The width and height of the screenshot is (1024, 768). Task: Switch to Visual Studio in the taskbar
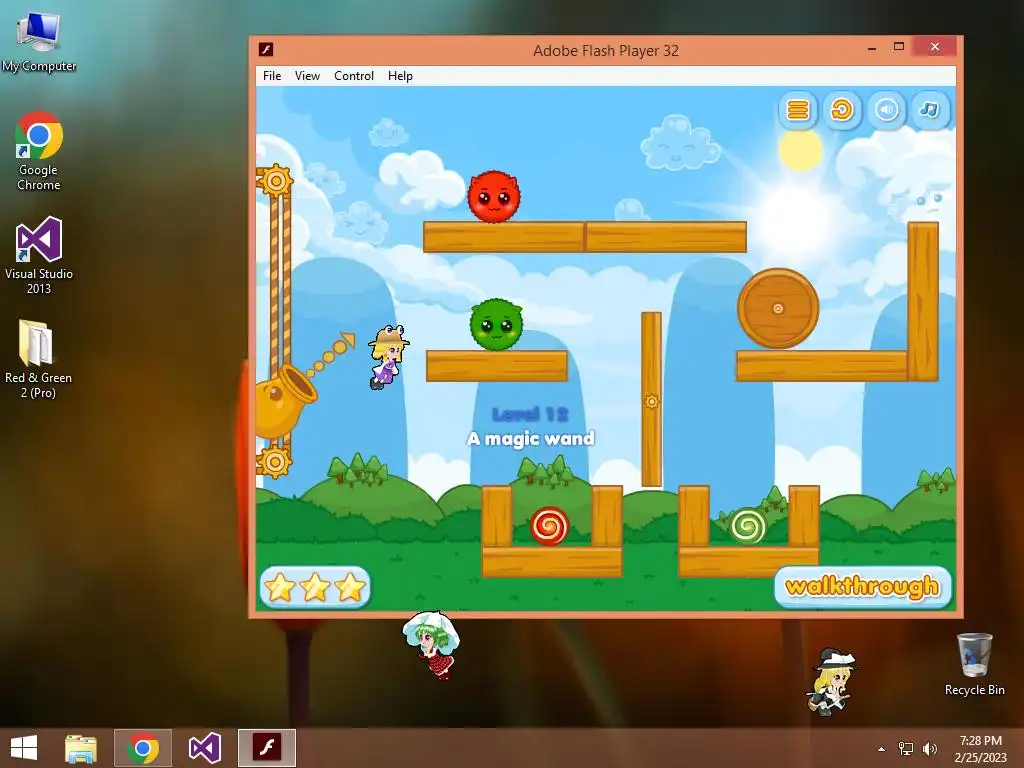coord(204,748)
